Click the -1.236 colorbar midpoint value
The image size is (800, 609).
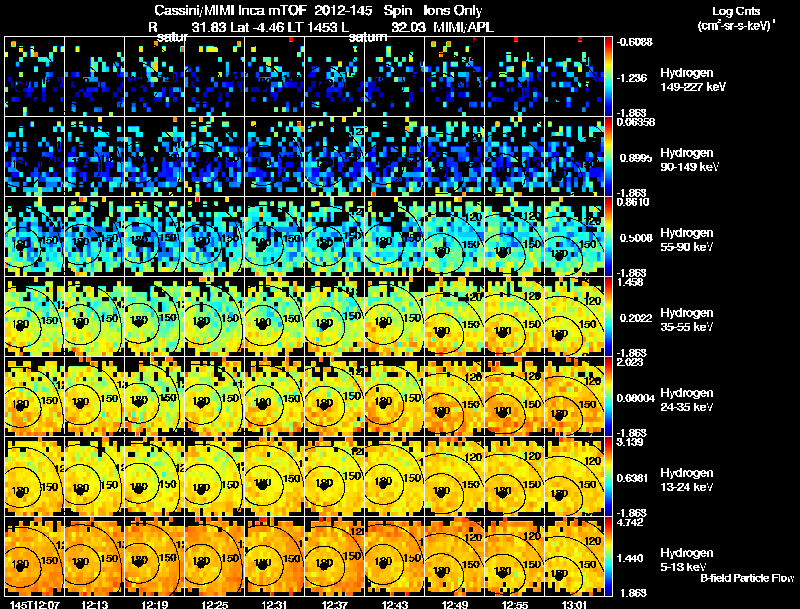[x=632, y=78]
